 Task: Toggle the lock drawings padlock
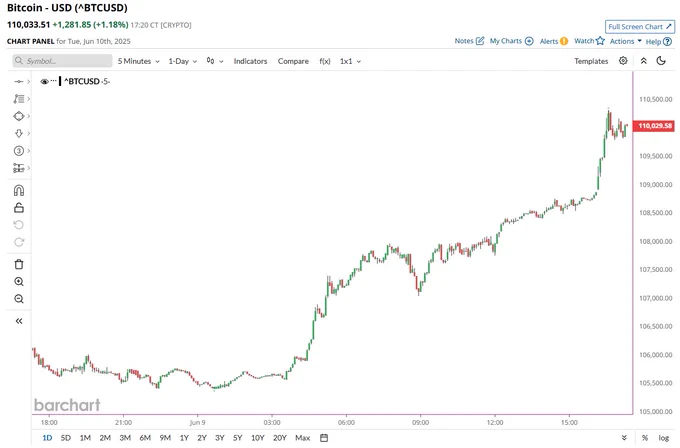(19, 208)
